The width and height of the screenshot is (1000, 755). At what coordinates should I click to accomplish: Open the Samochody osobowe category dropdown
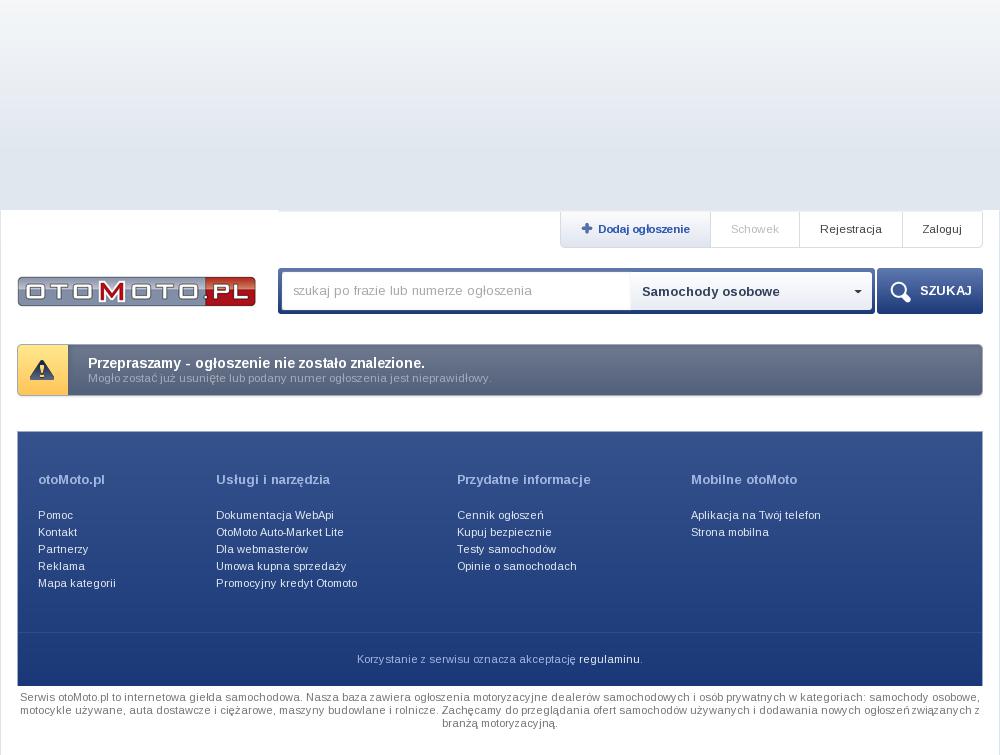tap(751, 291)
